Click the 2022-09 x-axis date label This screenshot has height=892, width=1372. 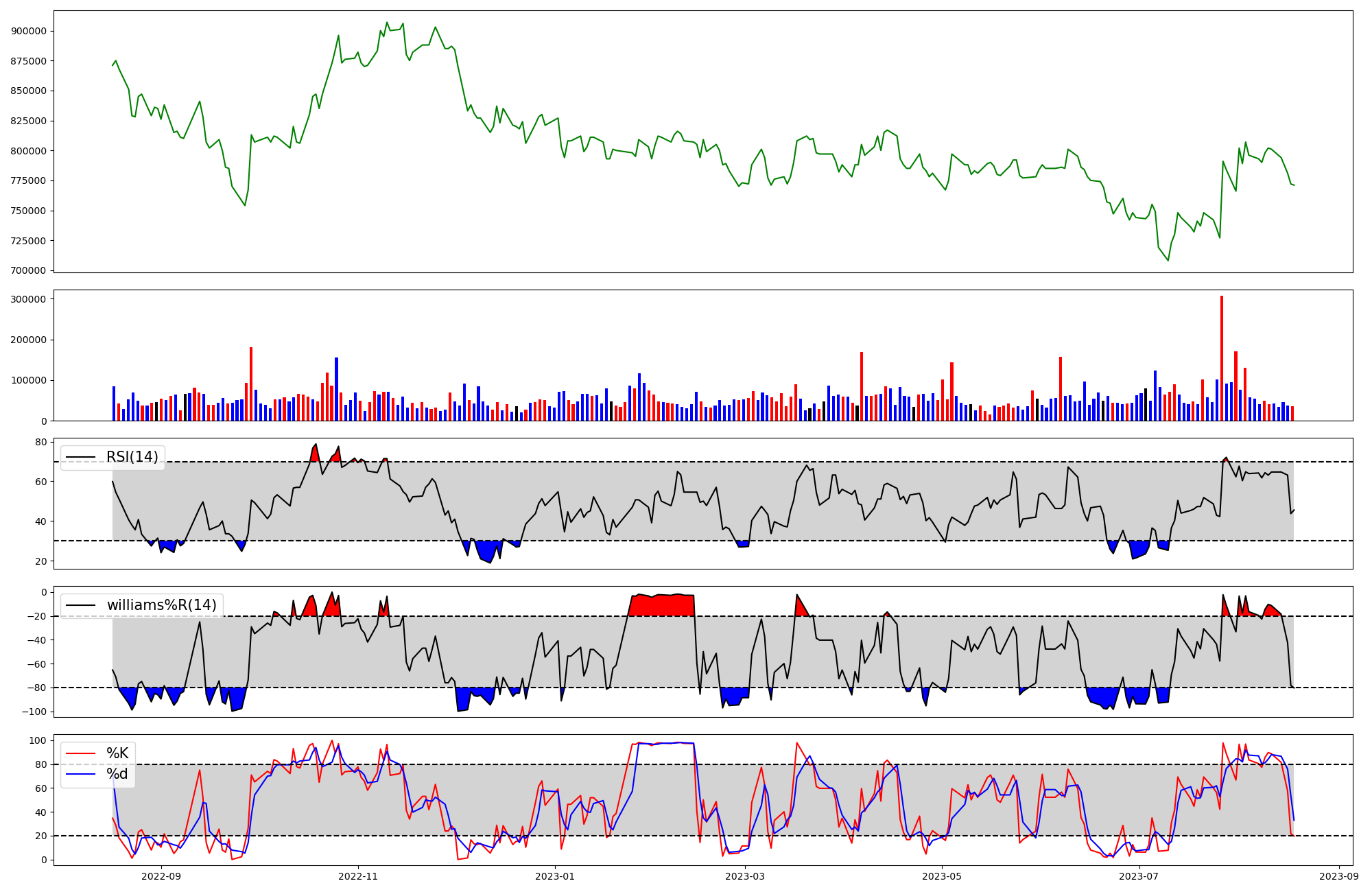point(161,876)
